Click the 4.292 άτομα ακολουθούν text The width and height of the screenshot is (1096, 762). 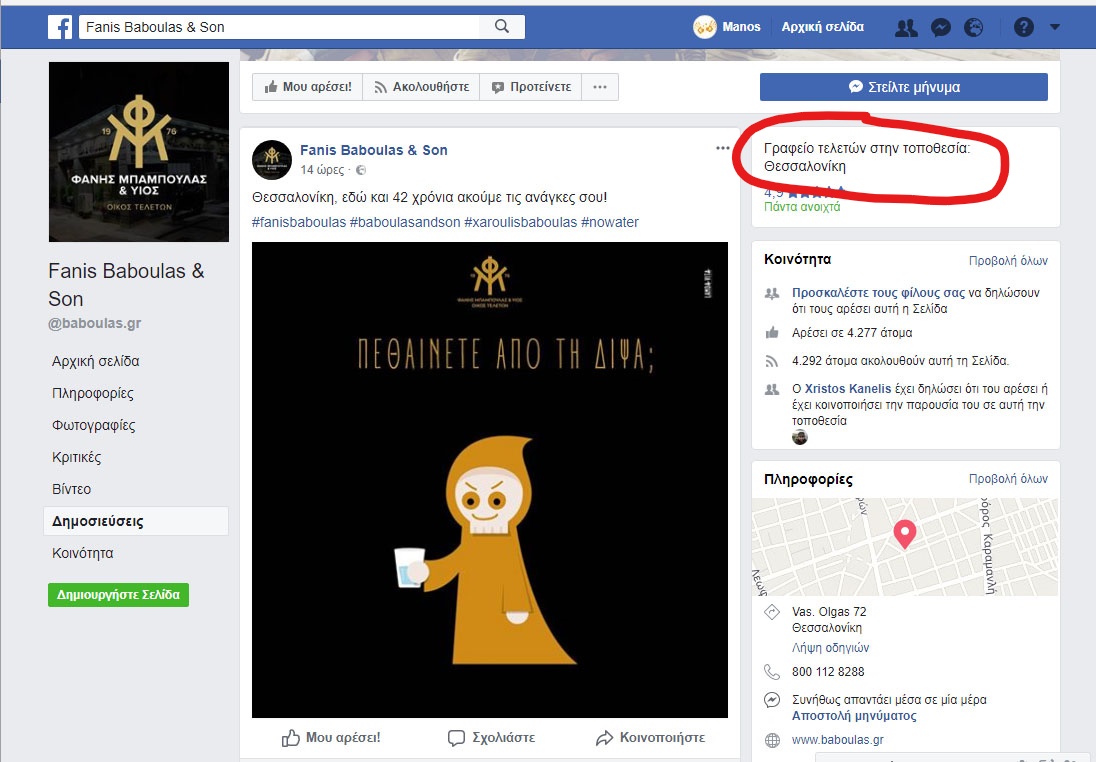click(900, 361)
